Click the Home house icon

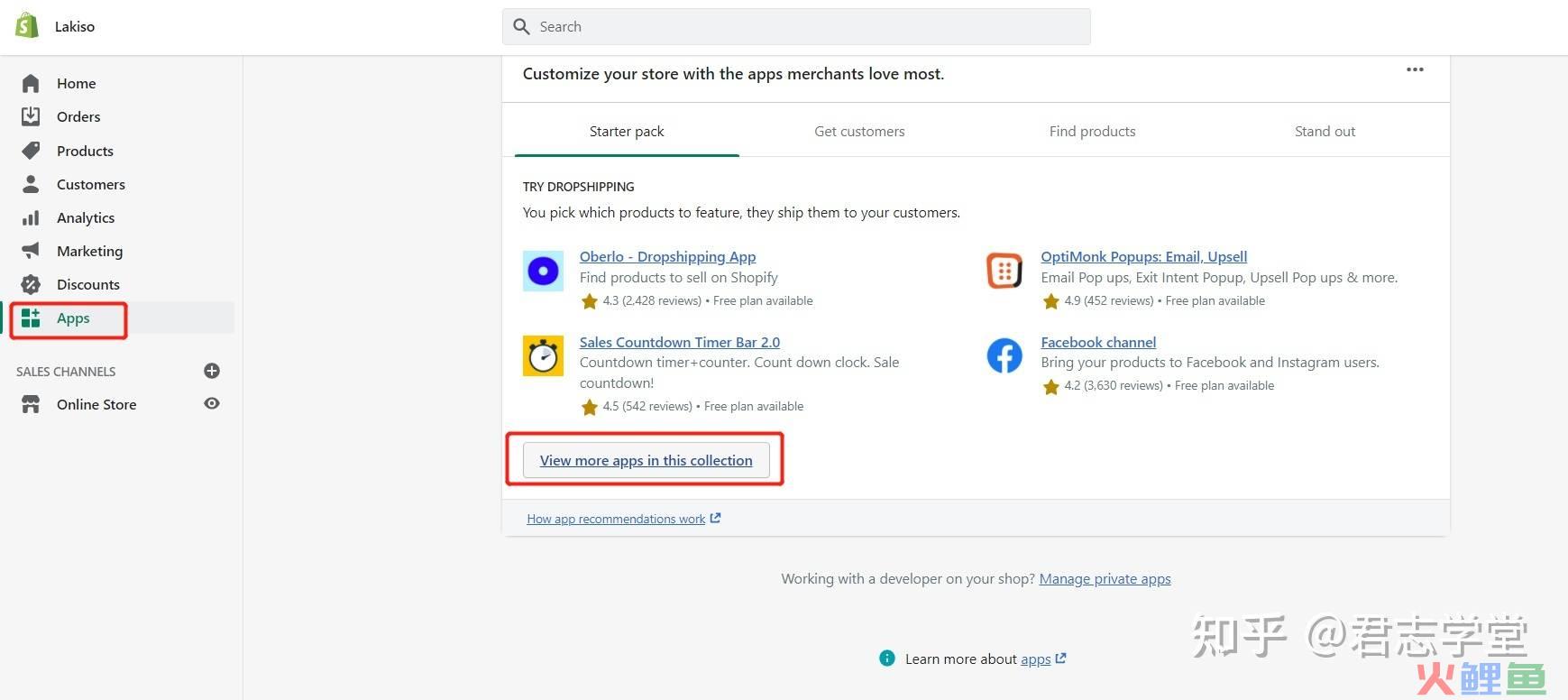coord(31,83)
